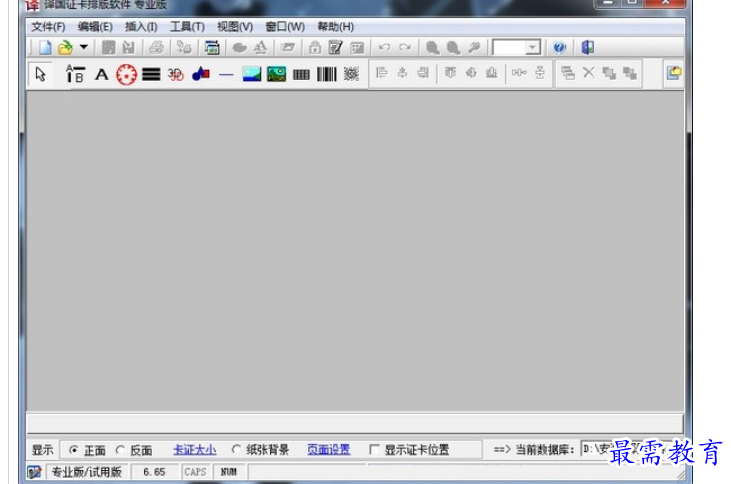The image size is (731, 484).
Task: Select the arrow pointer tool
Action: [40, 74]
